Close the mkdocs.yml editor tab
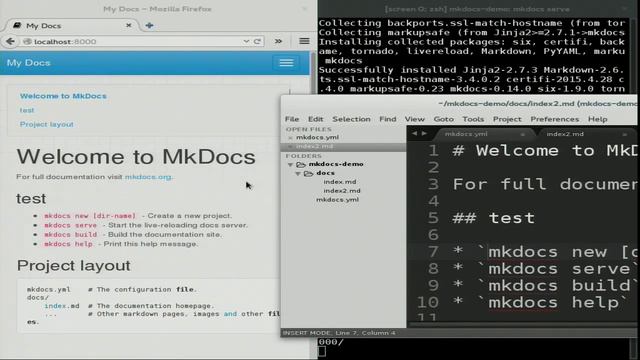The image size is (640, 360). (523, 134)
